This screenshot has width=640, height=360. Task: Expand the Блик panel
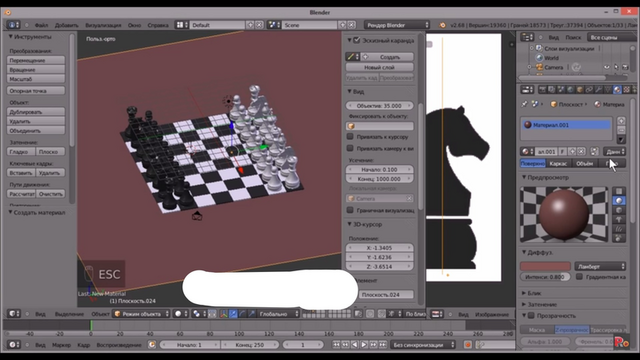(x=524, y=293)
